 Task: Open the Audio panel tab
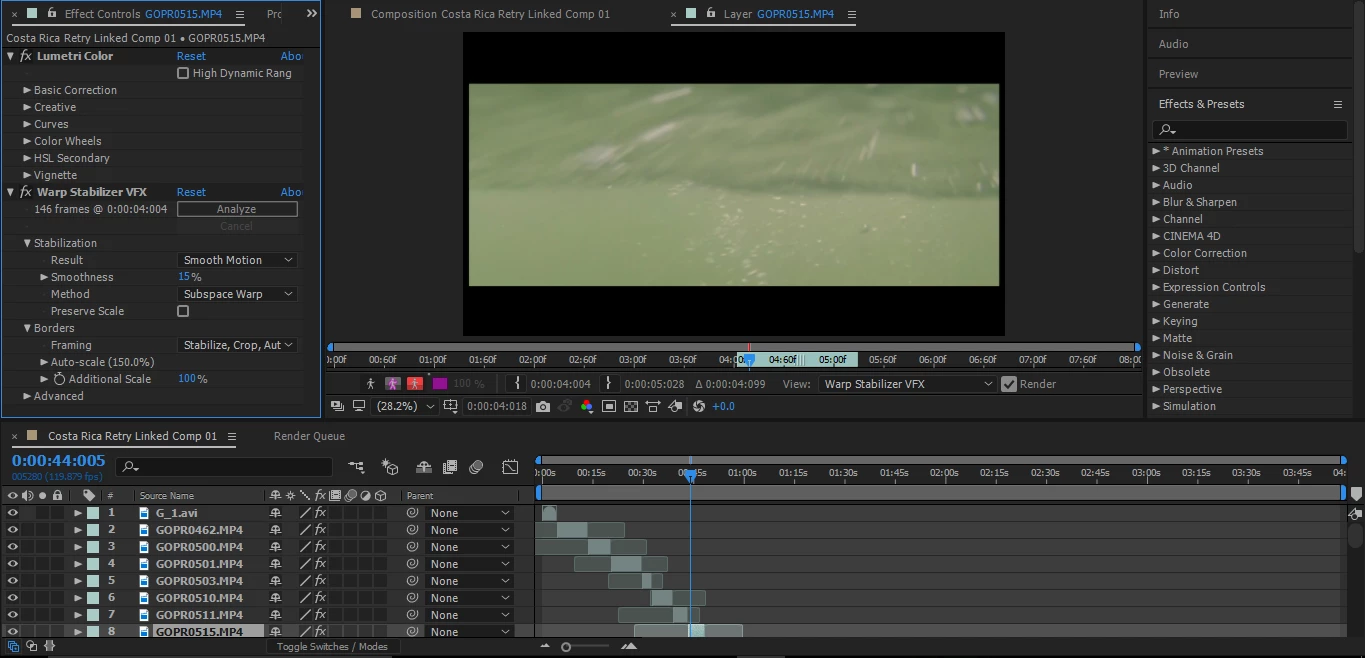1173,44
